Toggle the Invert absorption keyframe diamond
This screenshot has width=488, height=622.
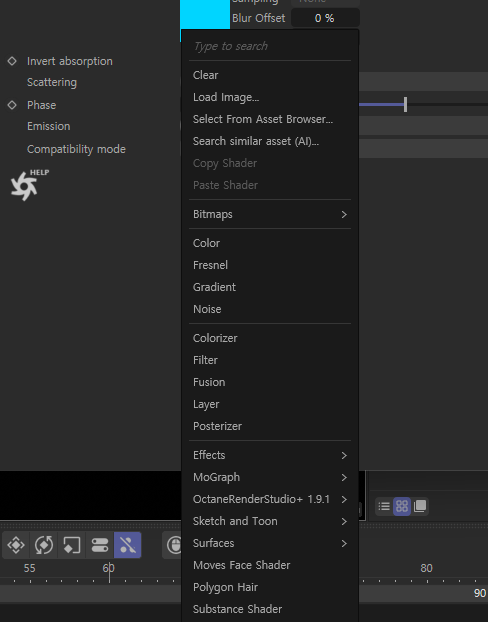[12, 61]
